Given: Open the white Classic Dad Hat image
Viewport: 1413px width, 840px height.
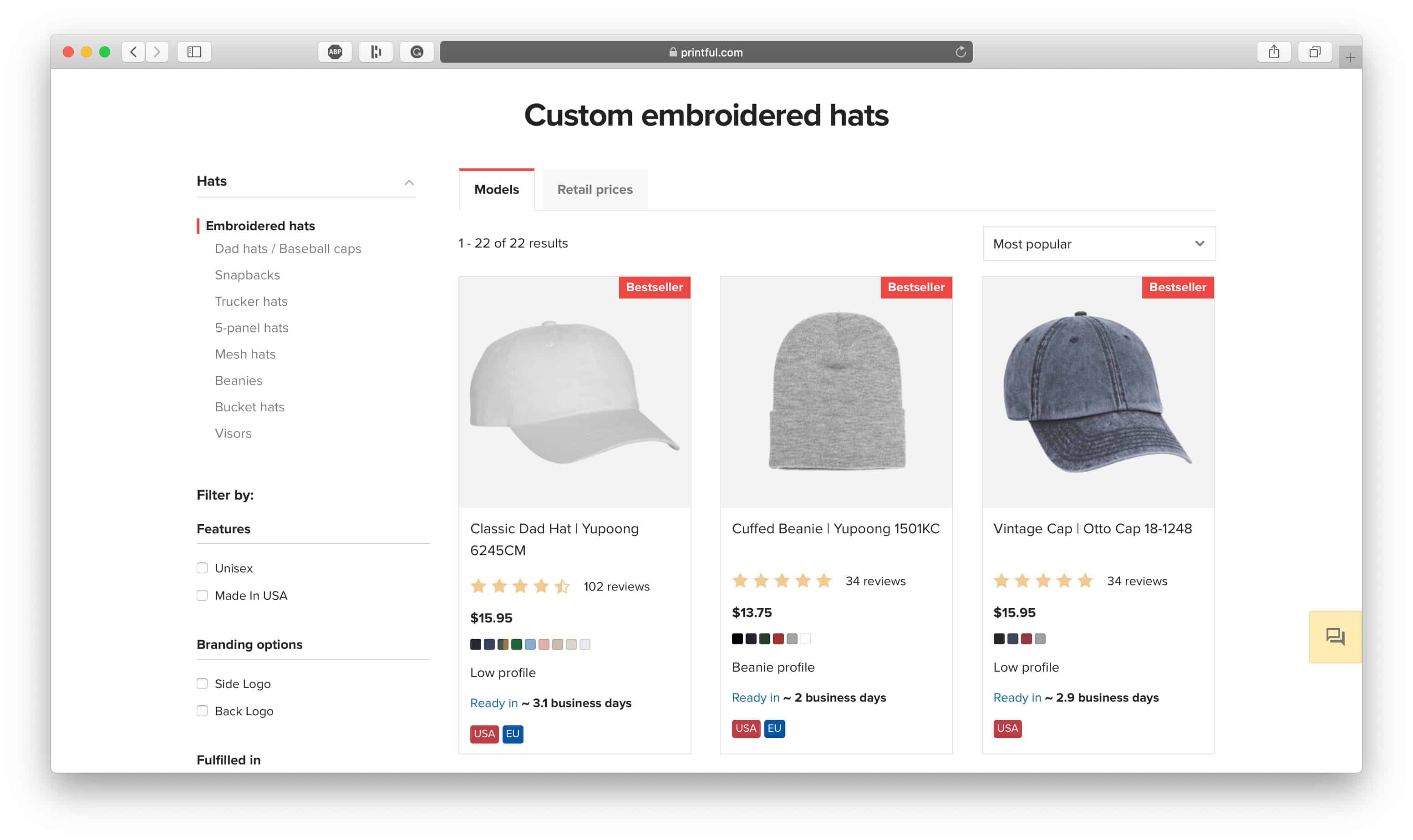Looking at the screenshot, I should tap(574, 392).
